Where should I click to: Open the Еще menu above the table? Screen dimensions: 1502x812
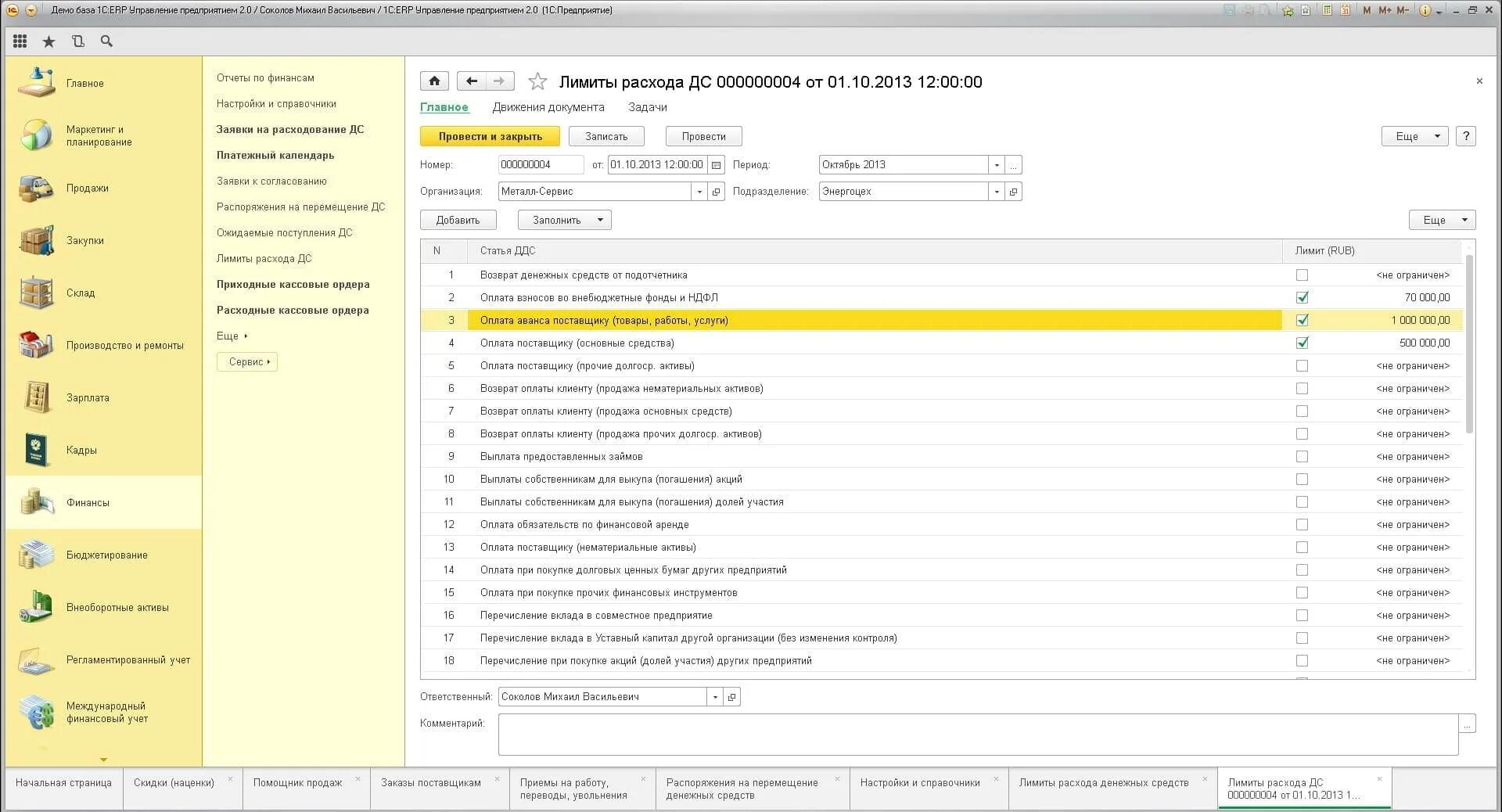click(1442, 220)
